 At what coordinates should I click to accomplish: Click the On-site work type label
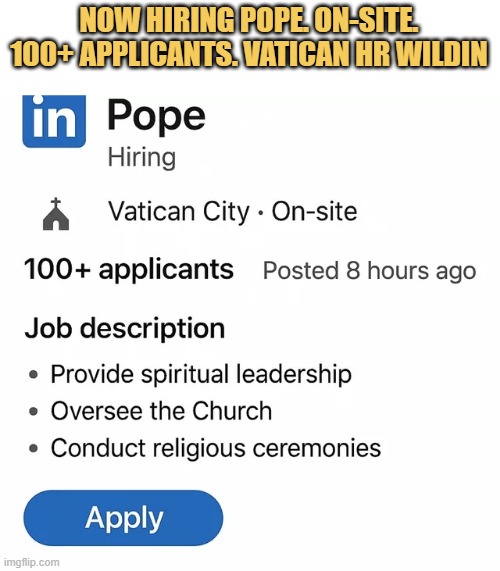tap(315, 212)
